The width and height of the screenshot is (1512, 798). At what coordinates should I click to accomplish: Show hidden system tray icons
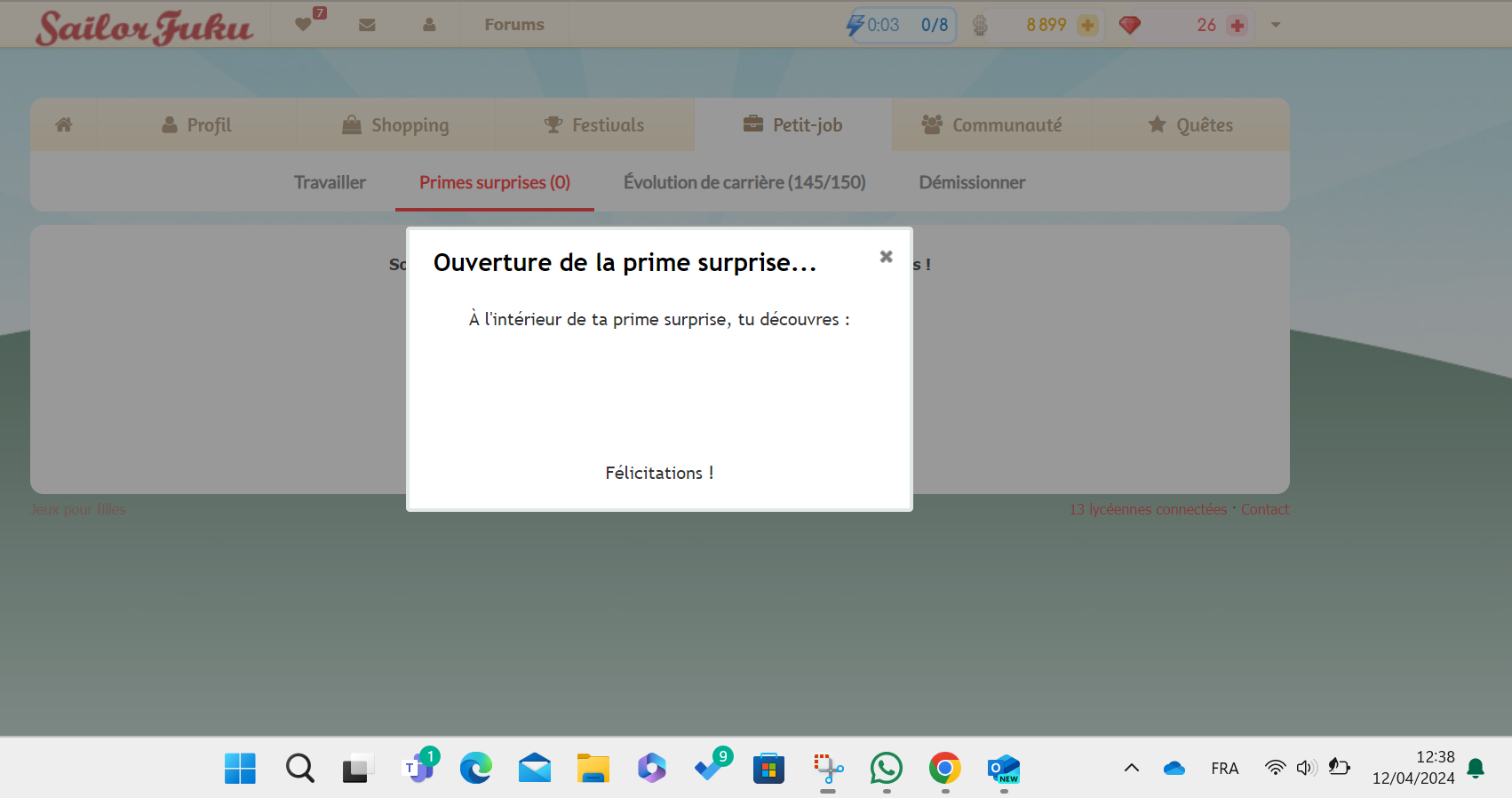tap(1131, 768)
